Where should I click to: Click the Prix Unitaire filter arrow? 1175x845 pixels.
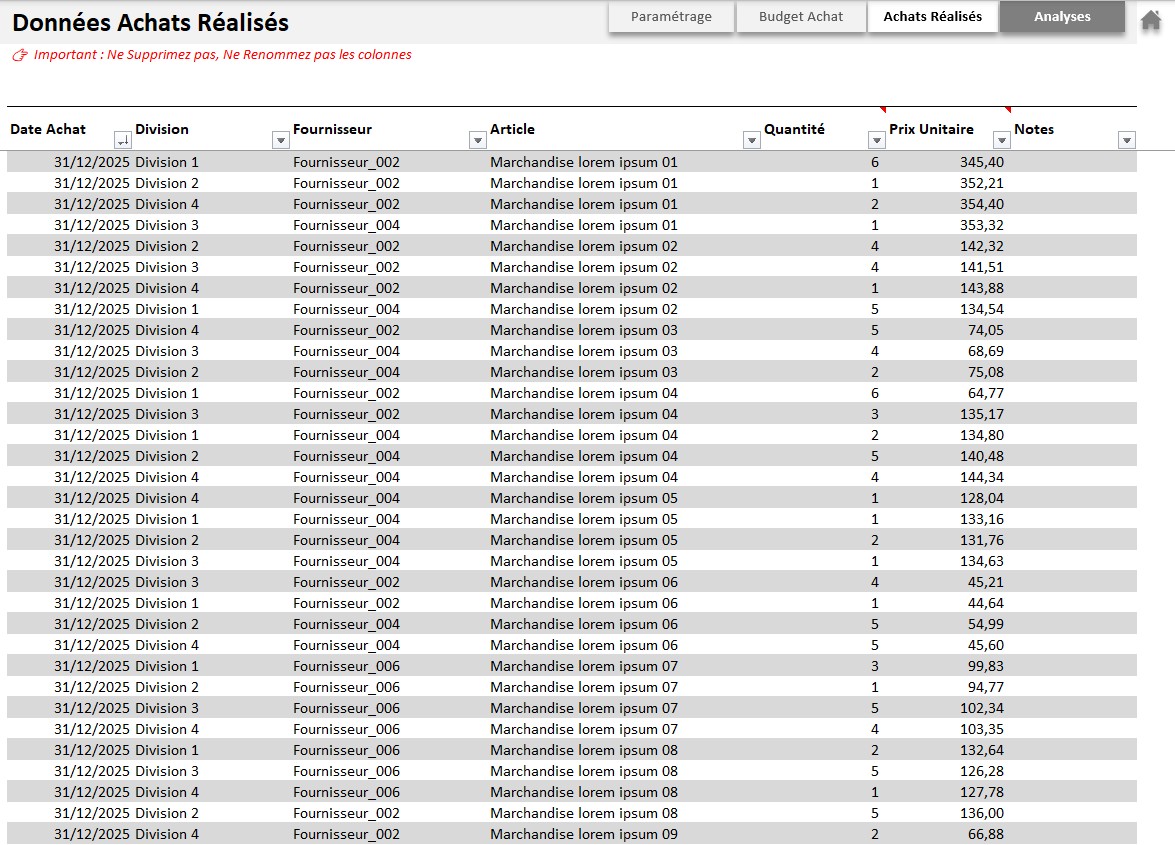click(1001, 141)
